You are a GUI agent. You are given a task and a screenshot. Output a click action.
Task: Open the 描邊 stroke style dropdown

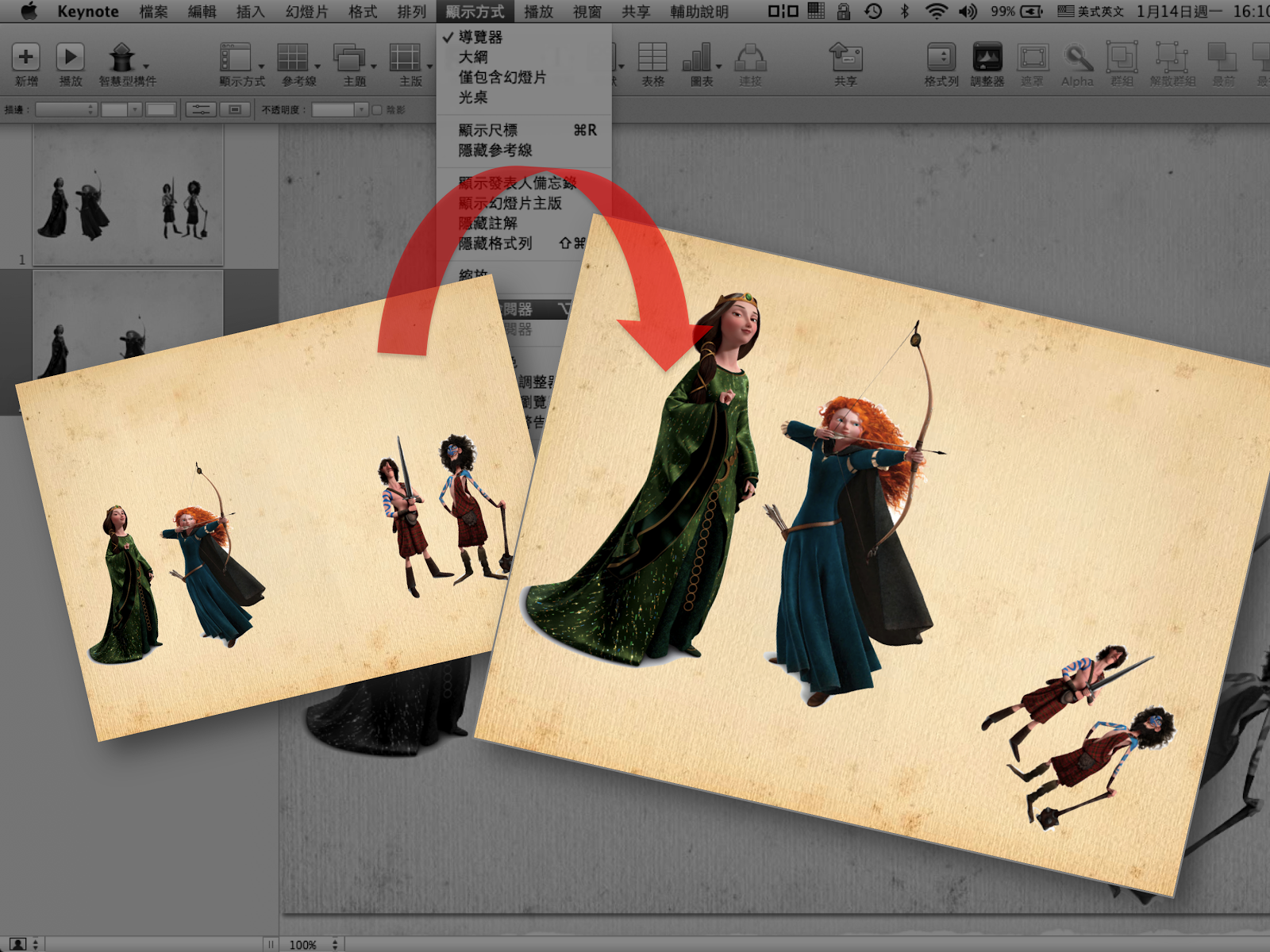point(66,109)
